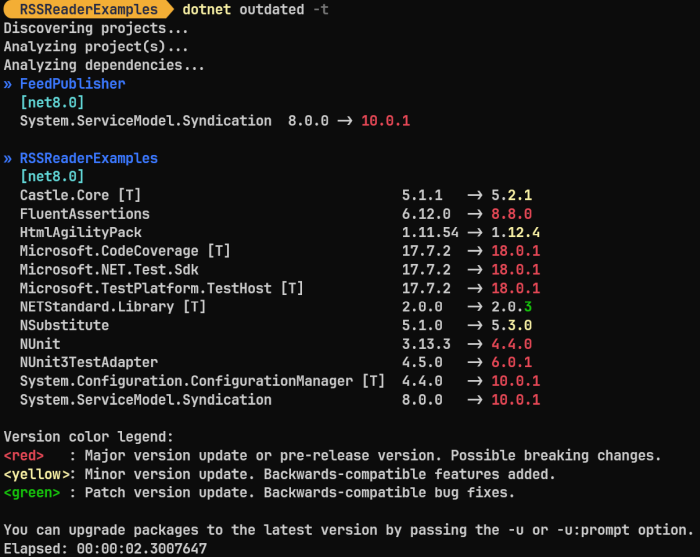Click NETStandard.Library latest version 2.0.3
The width and height of the screenshot is (700, 557).
512,307
